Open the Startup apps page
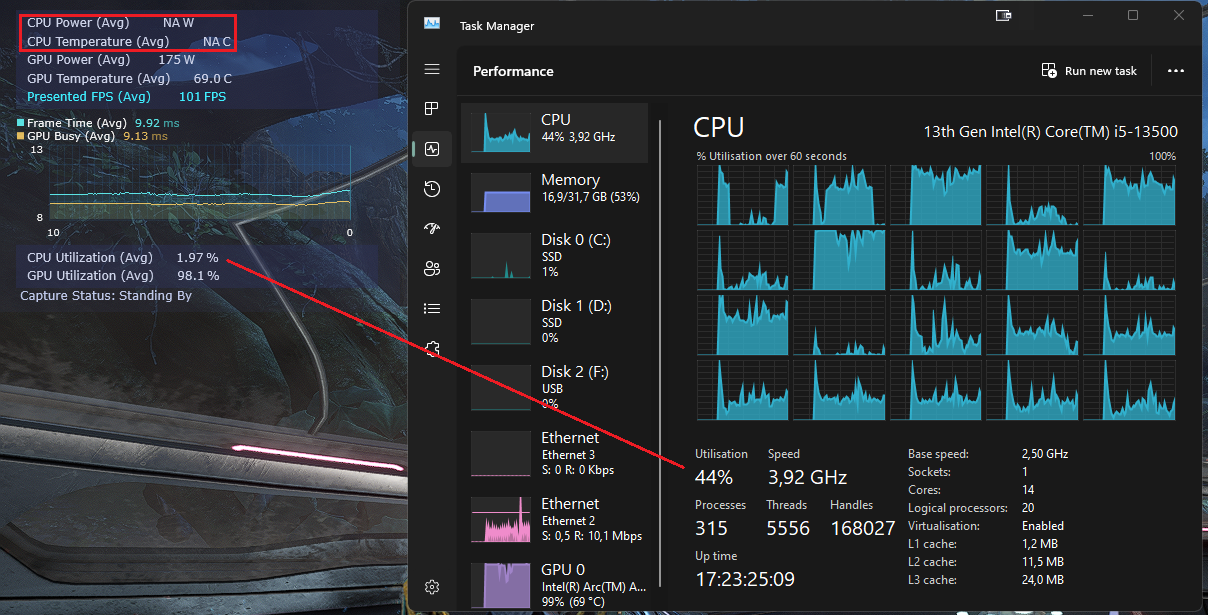Screen dimensions: 1208x615 pyautogui.click(x=431, y=228)
